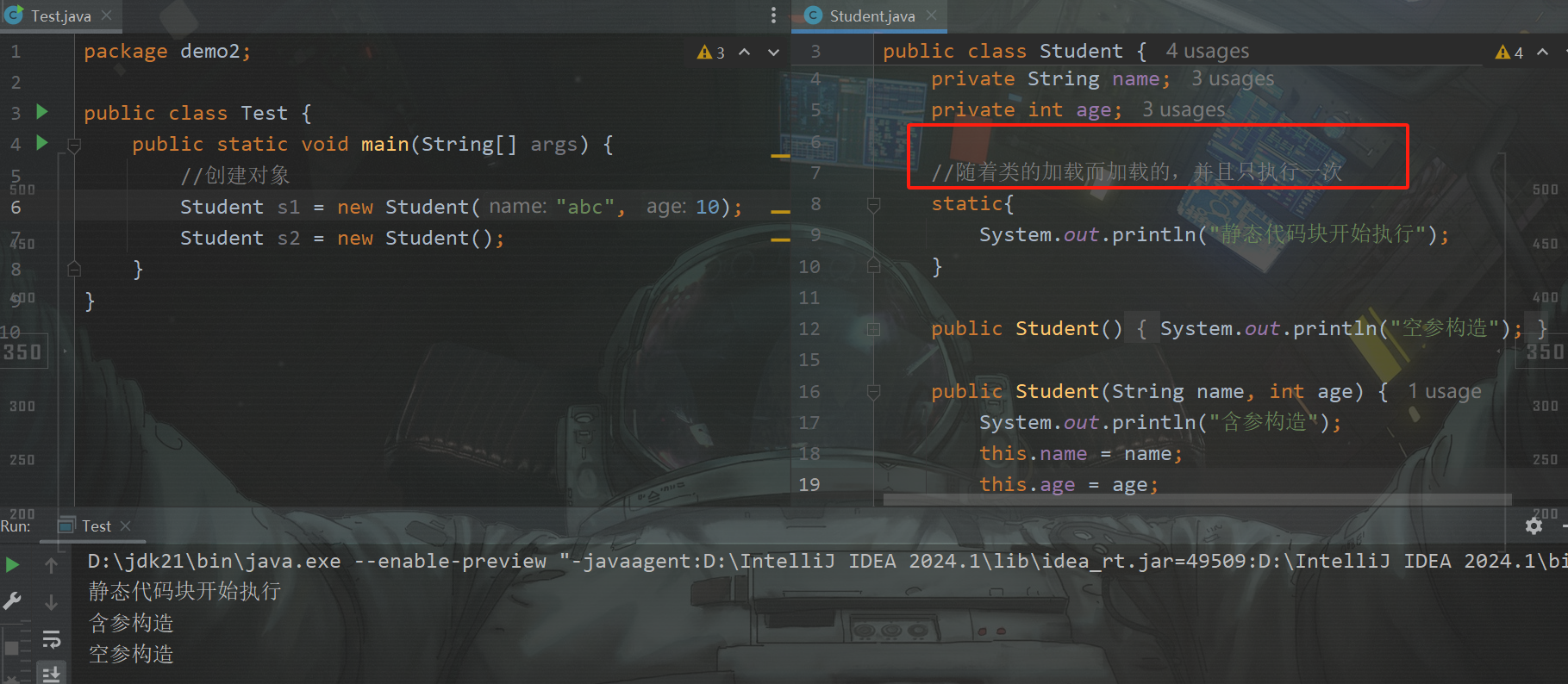This screenshot has width=1568, height=684.
Task: Open the '4 usages' hint for class Student
Action: (x=1207, y=51)
